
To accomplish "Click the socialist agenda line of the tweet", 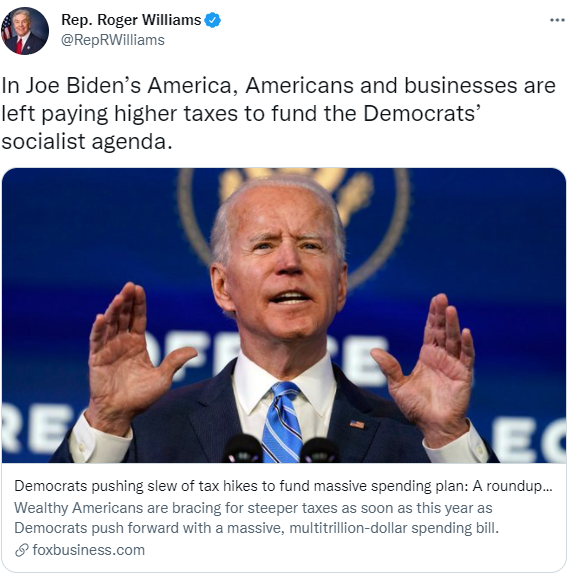I will [87, 142].
